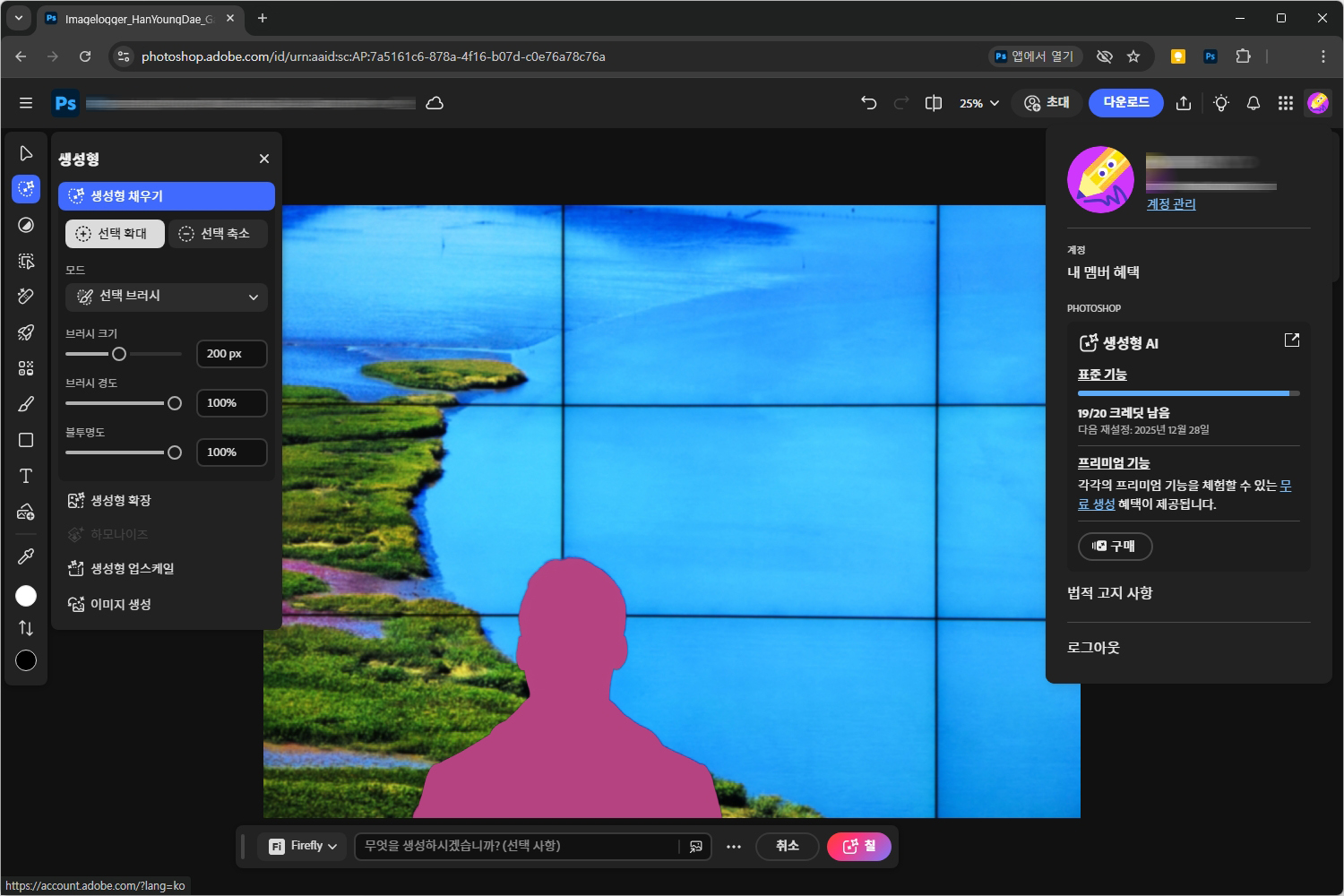
Task: Select the Generative sparkle tool in toolbar
Action: pos(26,188)
